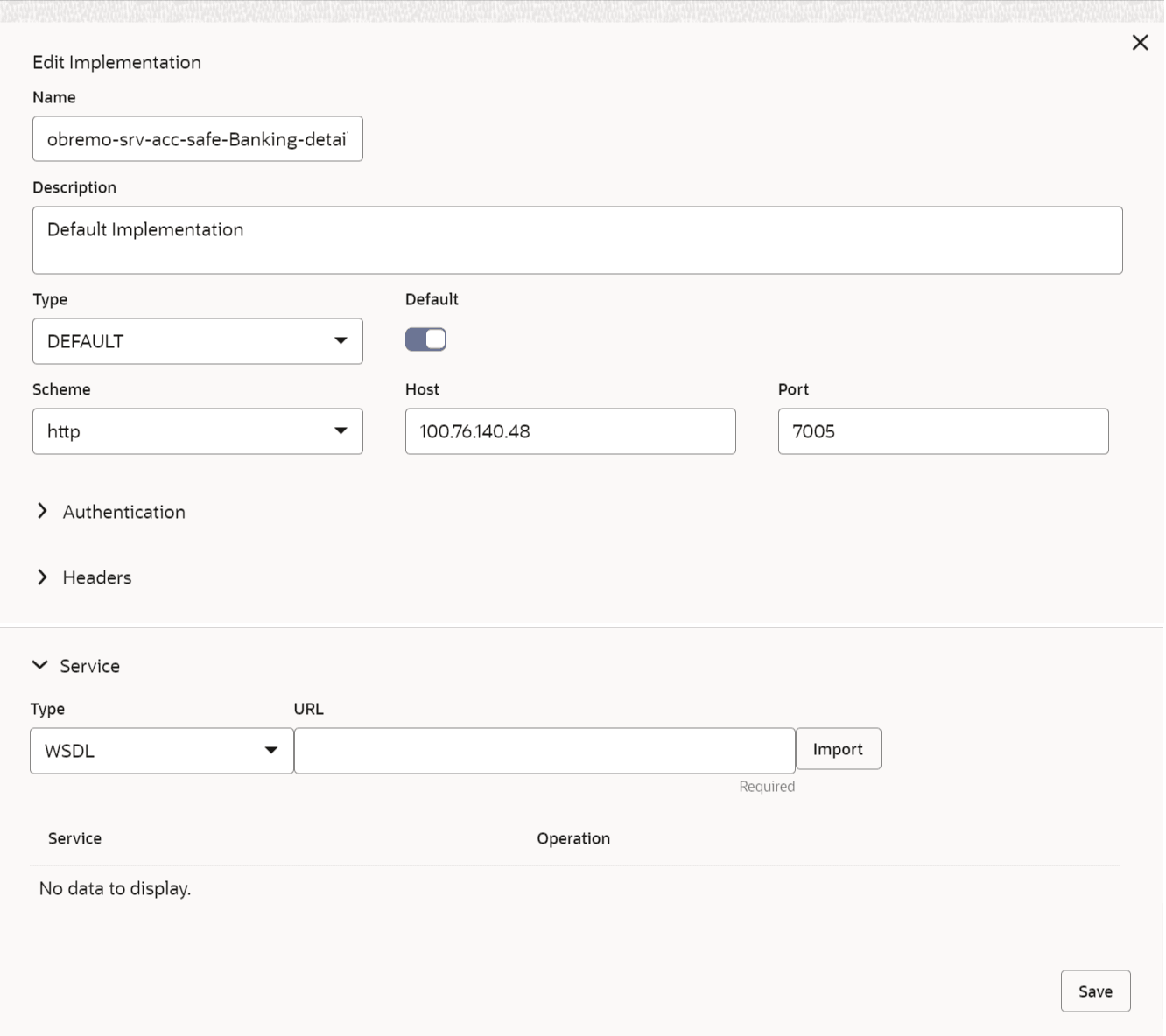Click the Save button
The image size is (1166, 1036).
(x=1095, y=991)
